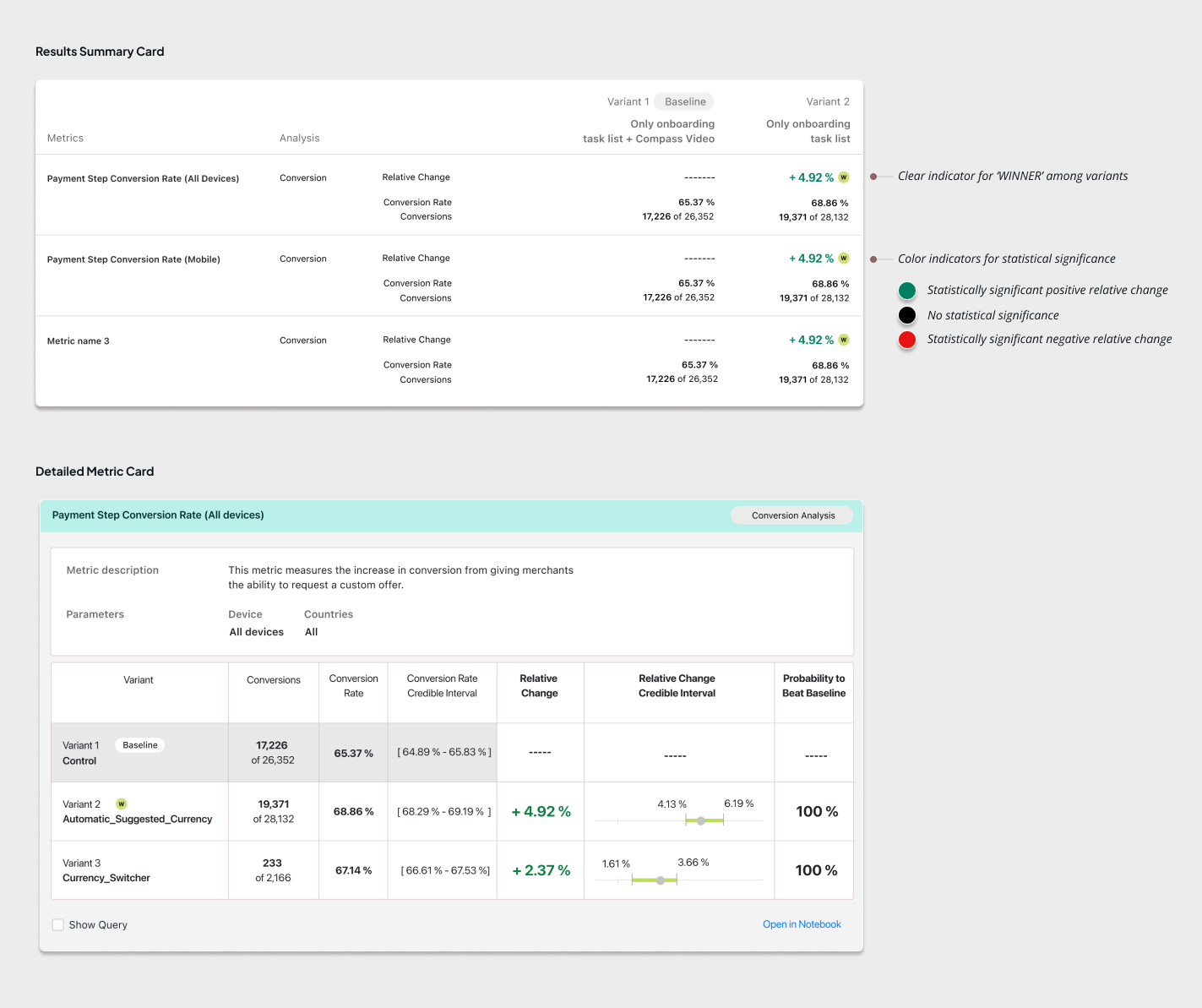1202x1008 pixels.
Task: Click the Relative Change Credible Interval column header
Action: [677, 686]
